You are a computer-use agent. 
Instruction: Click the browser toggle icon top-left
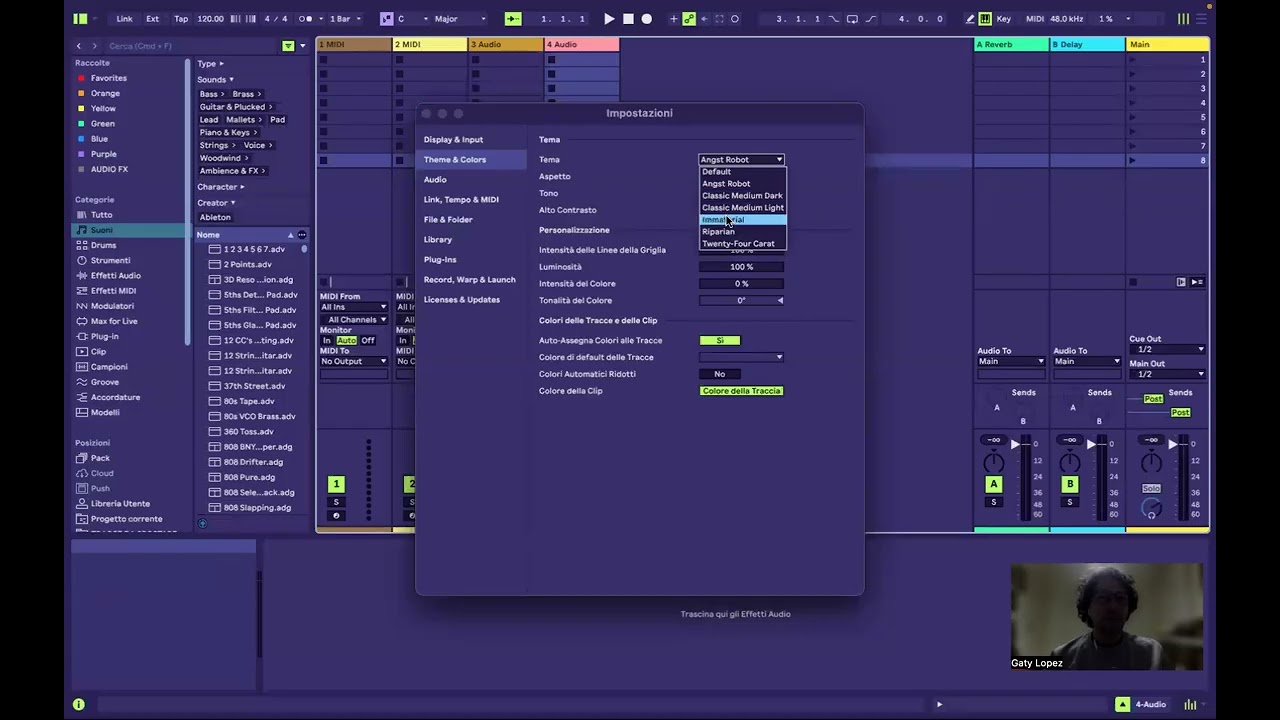click(80, 18)
